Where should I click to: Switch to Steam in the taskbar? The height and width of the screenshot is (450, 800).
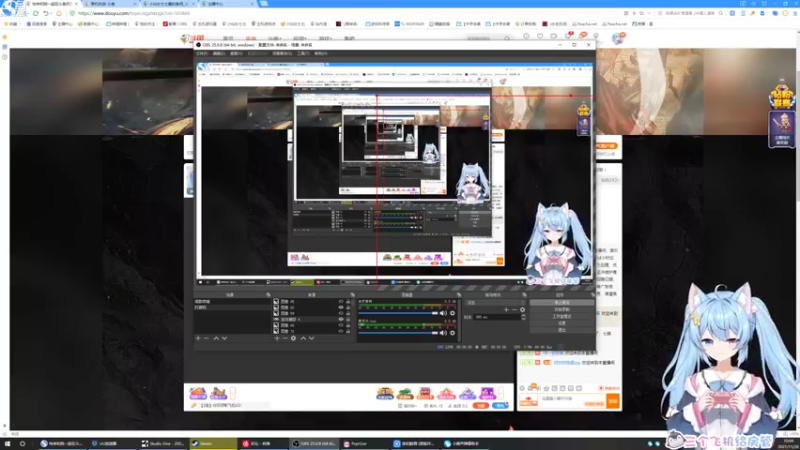point(213,444)
